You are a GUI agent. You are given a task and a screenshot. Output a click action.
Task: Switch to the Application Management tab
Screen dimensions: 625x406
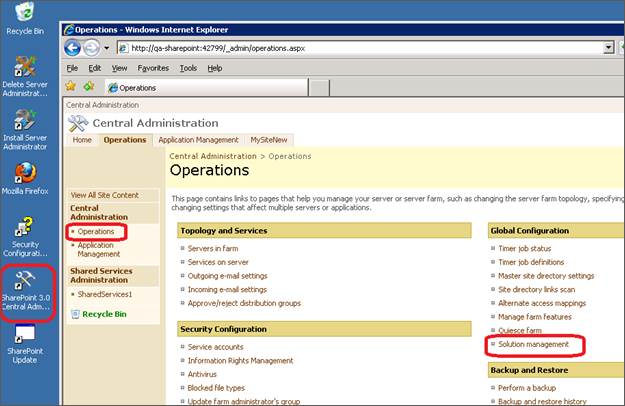click(198, 140)
